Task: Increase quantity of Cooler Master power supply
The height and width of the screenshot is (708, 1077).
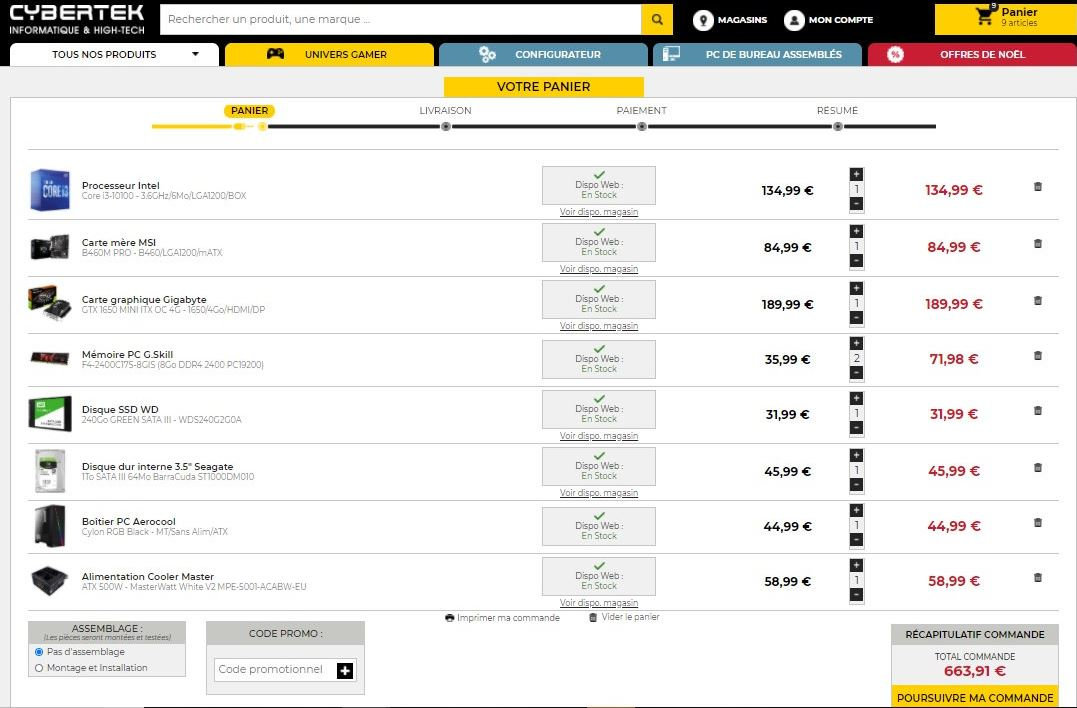Action: tap(856, 565)
